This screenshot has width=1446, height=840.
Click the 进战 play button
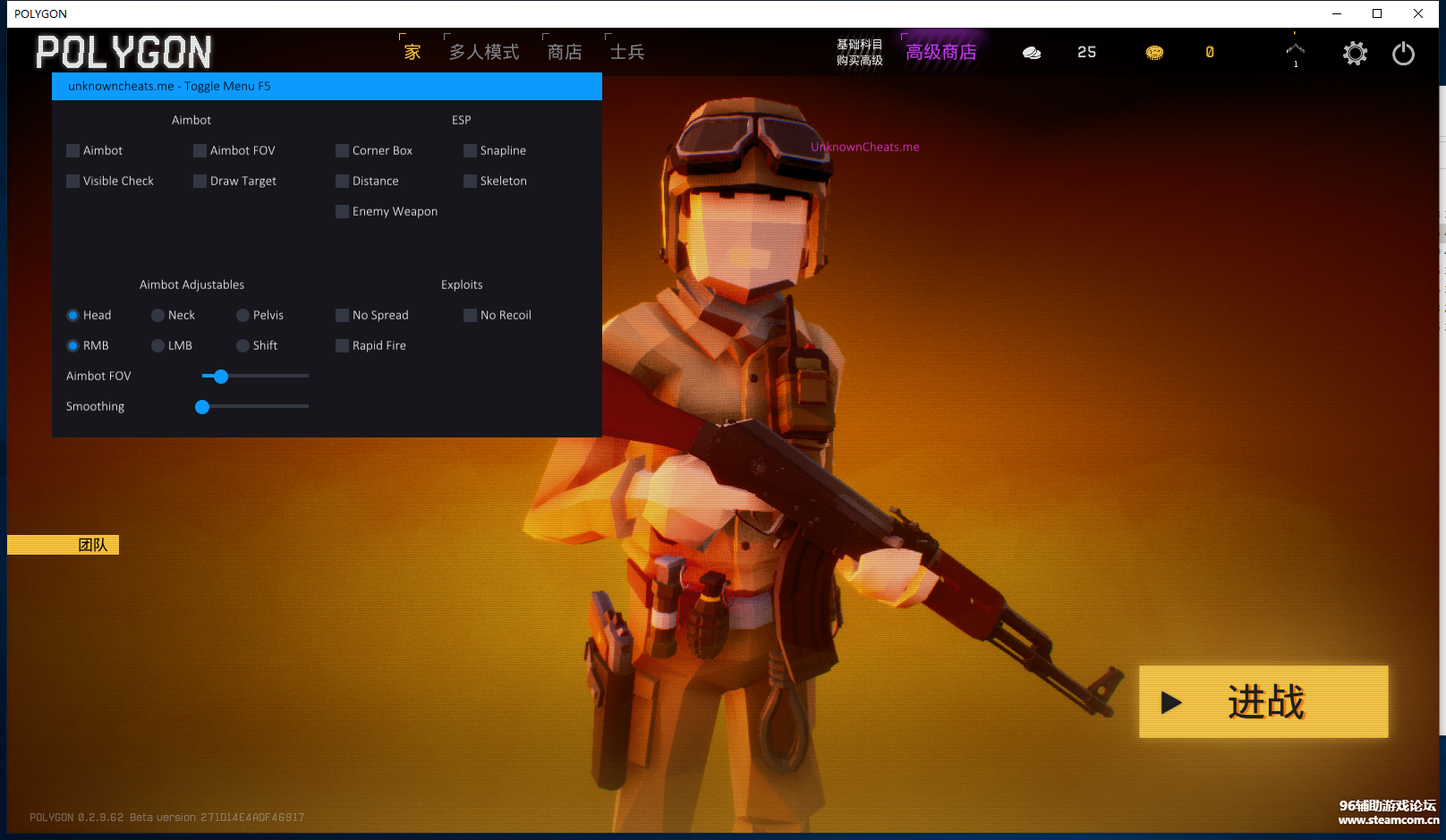(1263, 701)
